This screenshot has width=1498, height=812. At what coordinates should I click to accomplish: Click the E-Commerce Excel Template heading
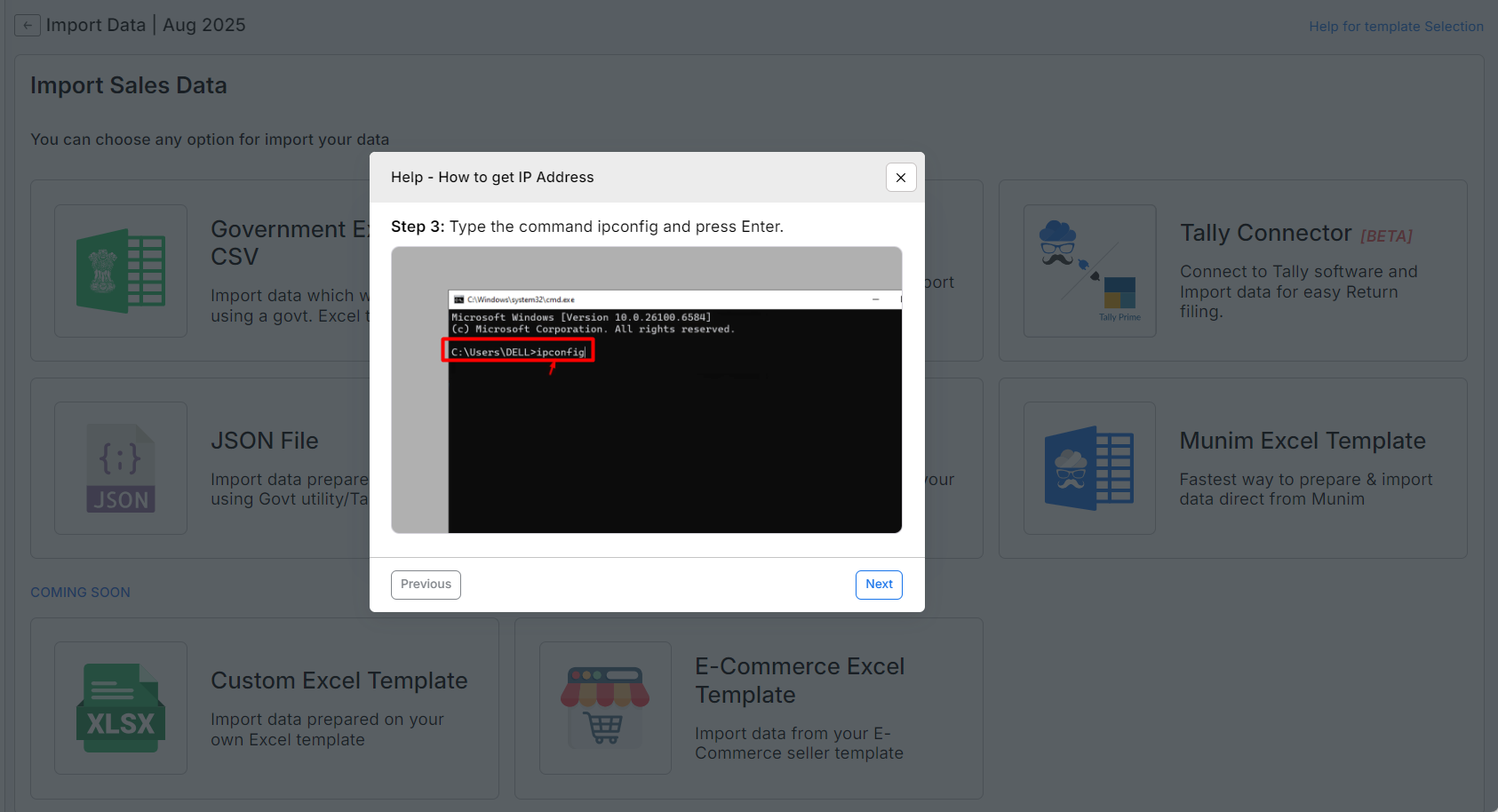pos(799,681)
